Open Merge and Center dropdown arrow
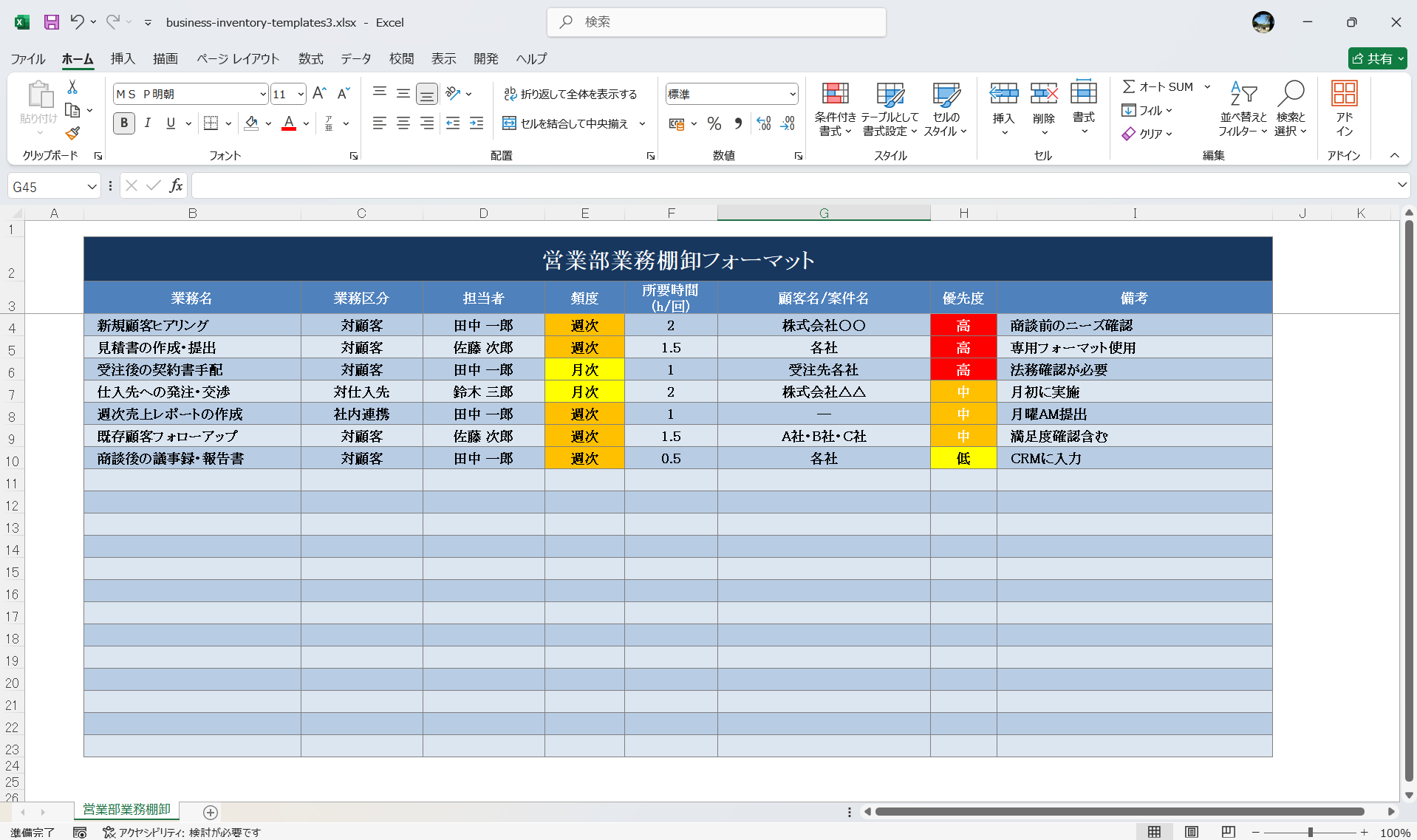1417x840 pixels. pos(642,123)
